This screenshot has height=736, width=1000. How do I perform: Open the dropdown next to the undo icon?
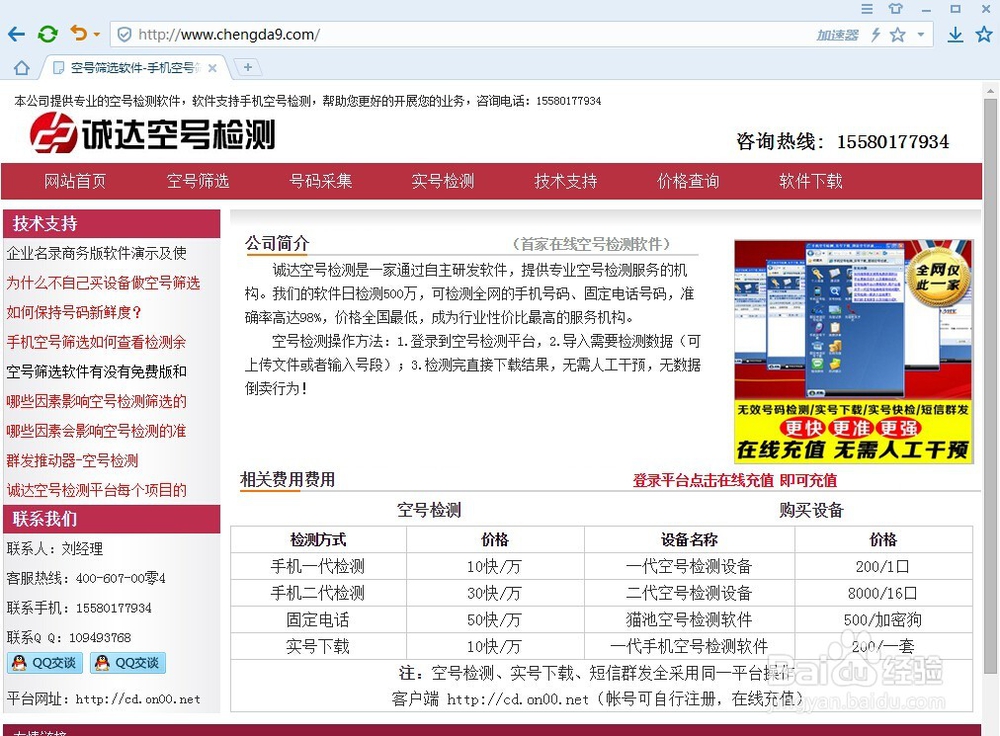96,34
